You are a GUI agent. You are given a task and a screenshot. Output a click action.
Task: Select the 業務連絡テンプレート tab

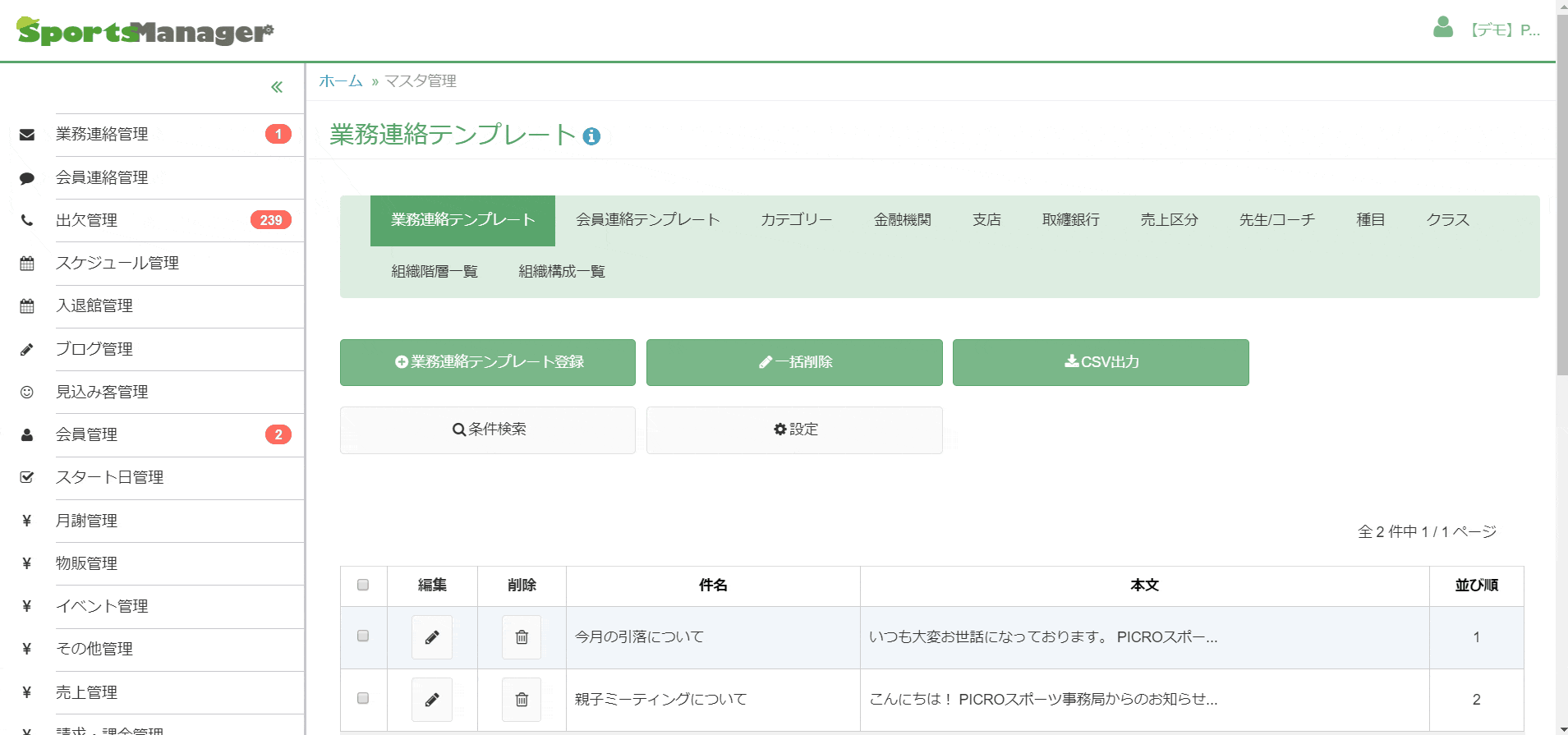click(463, 220)
